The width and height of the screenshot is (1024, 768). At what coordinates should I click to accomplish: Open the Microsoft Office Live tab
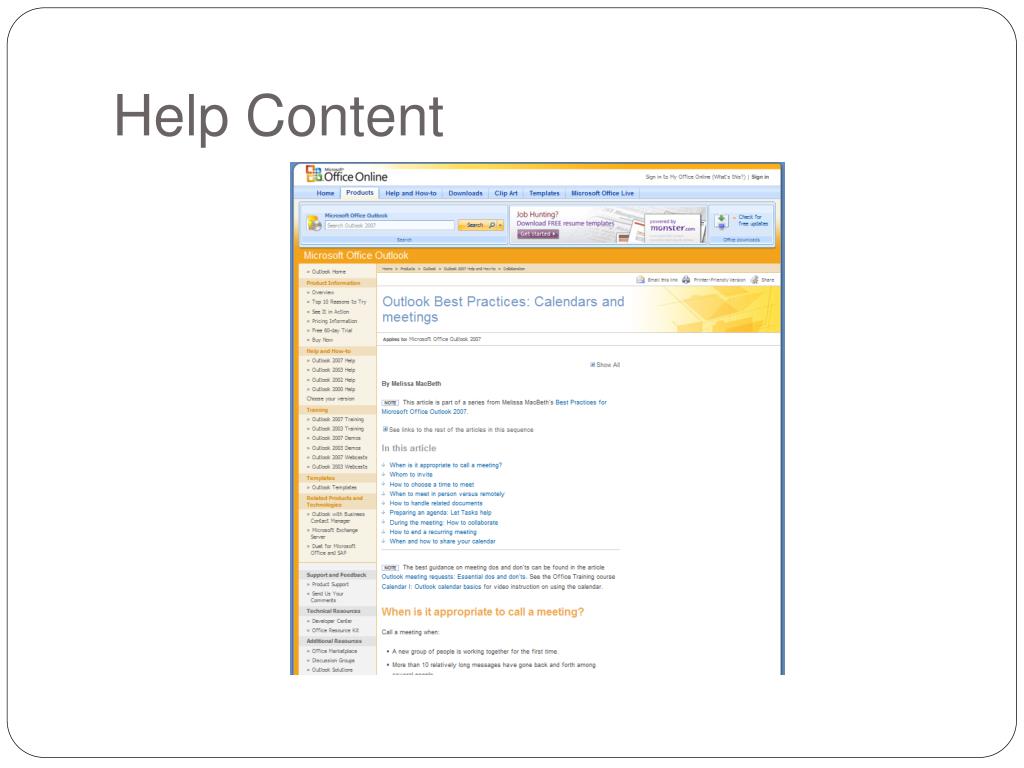[602, 193]
